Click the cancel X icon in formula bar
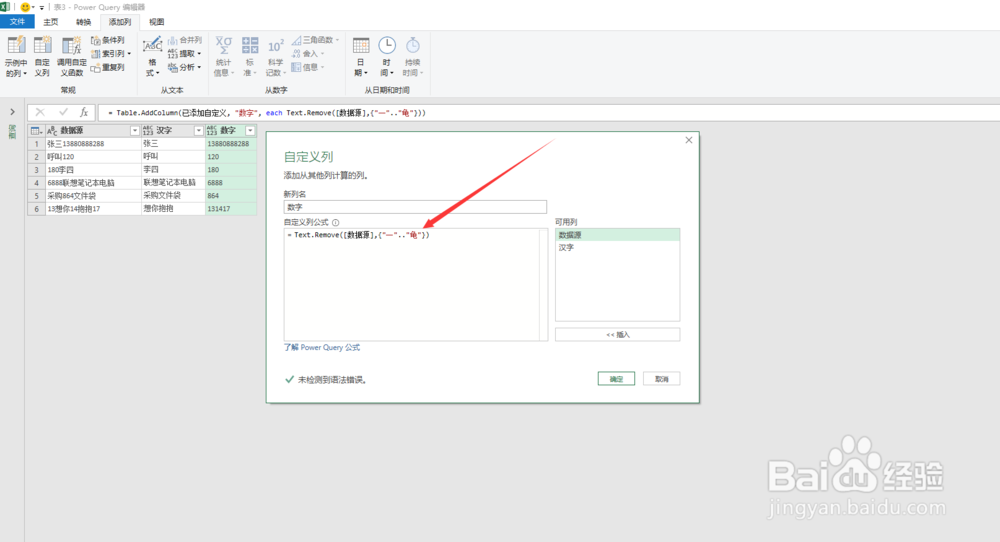1000x542 pixels. 40,112
